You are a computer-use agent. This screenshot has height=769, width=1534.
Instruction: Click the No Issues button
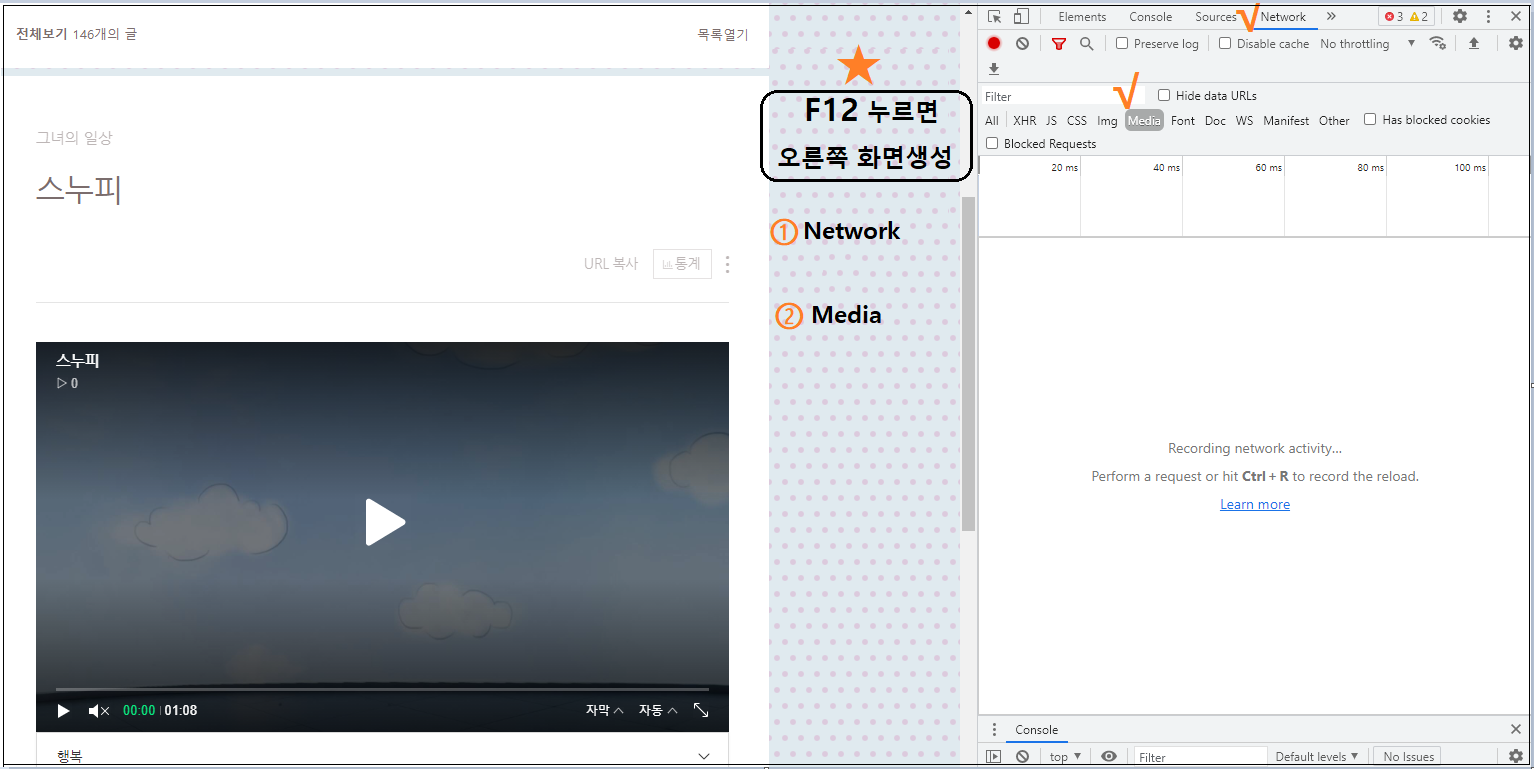(1409, 757)
